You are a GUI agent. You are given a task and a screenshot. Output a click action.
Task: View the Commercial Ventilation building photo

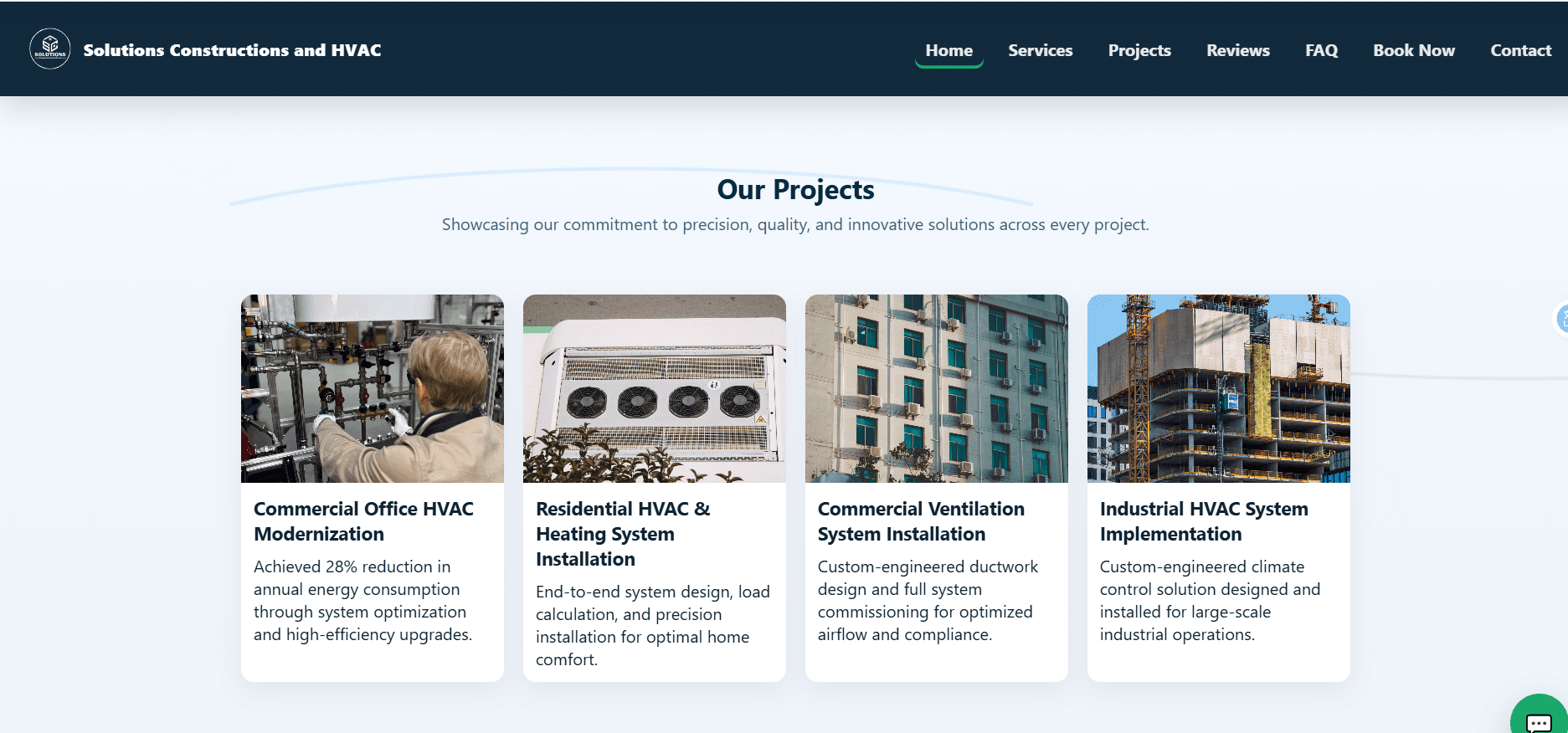tap(937, 388)
